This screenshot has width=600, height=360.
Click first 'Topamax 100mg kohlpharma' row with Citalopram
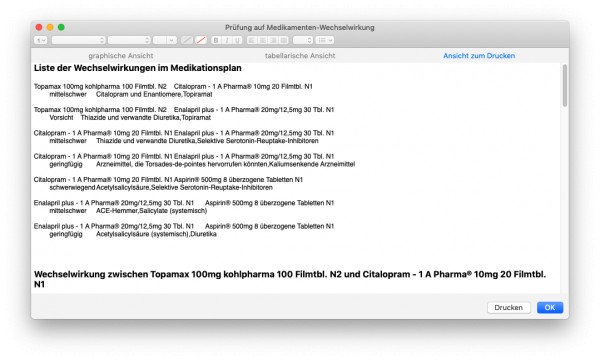point(173,87)
